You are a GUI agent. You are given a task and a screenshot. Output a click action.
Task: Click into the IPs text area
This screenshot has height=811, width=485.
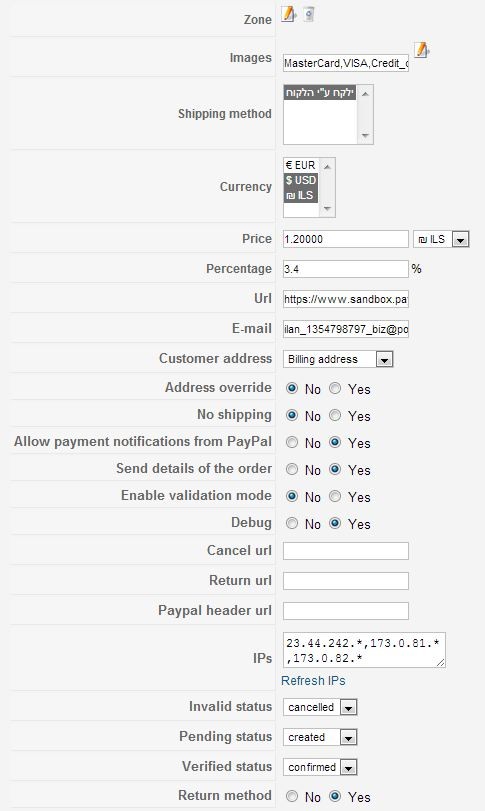pyautogui.click(x=364, y=650)
